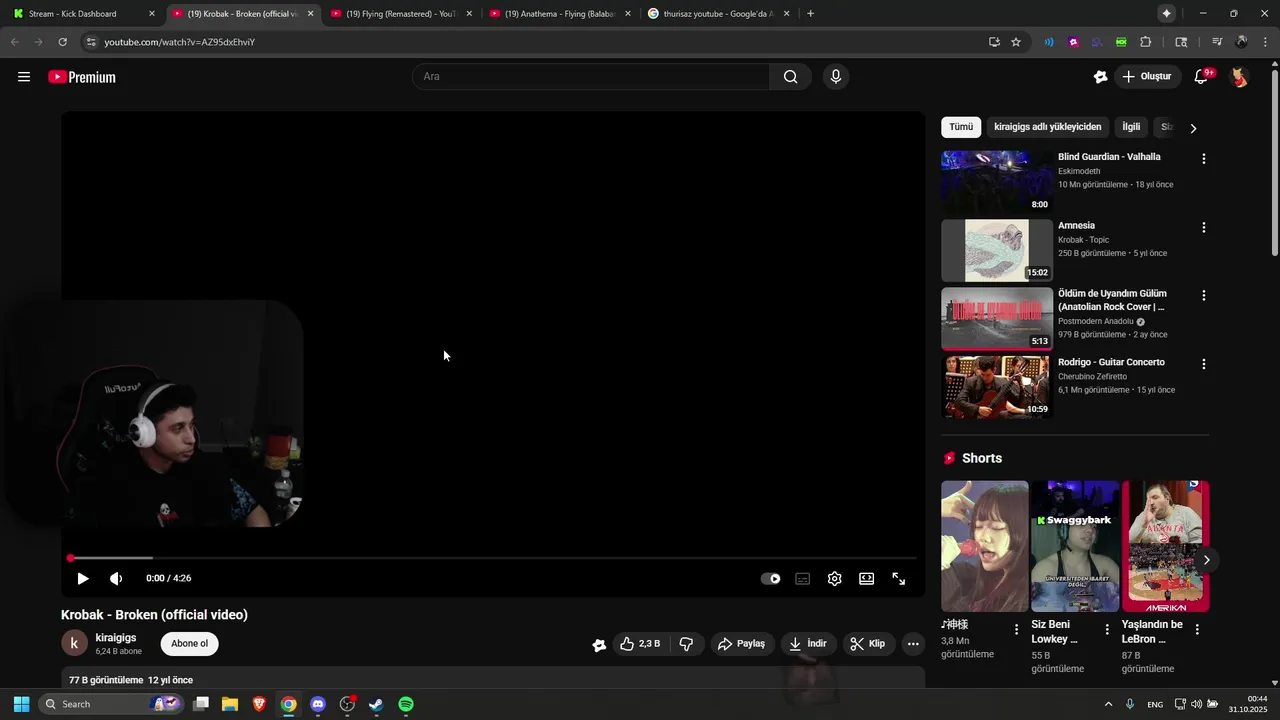
Task: Bookmark this page with star icon
Action: tap(1016, 42)
